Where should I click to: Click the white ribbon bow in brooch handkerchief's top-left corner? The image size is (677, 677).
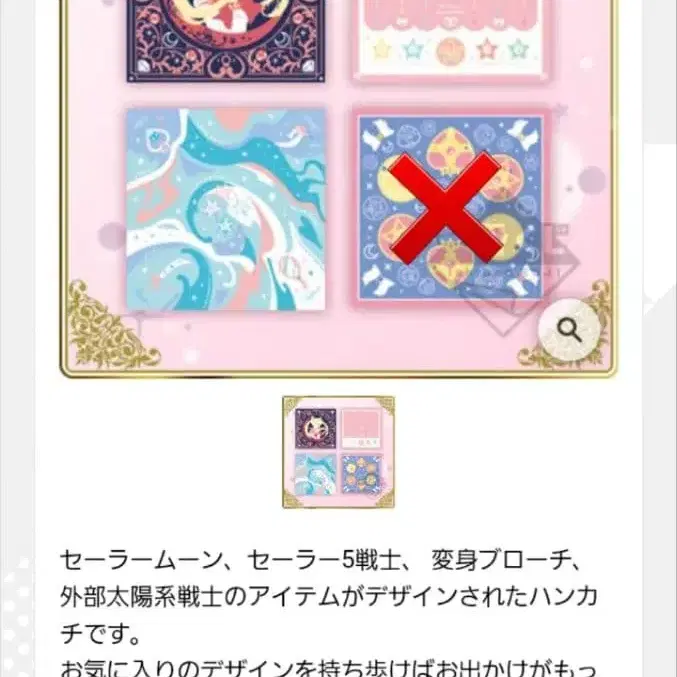click(x=378, y=135)
